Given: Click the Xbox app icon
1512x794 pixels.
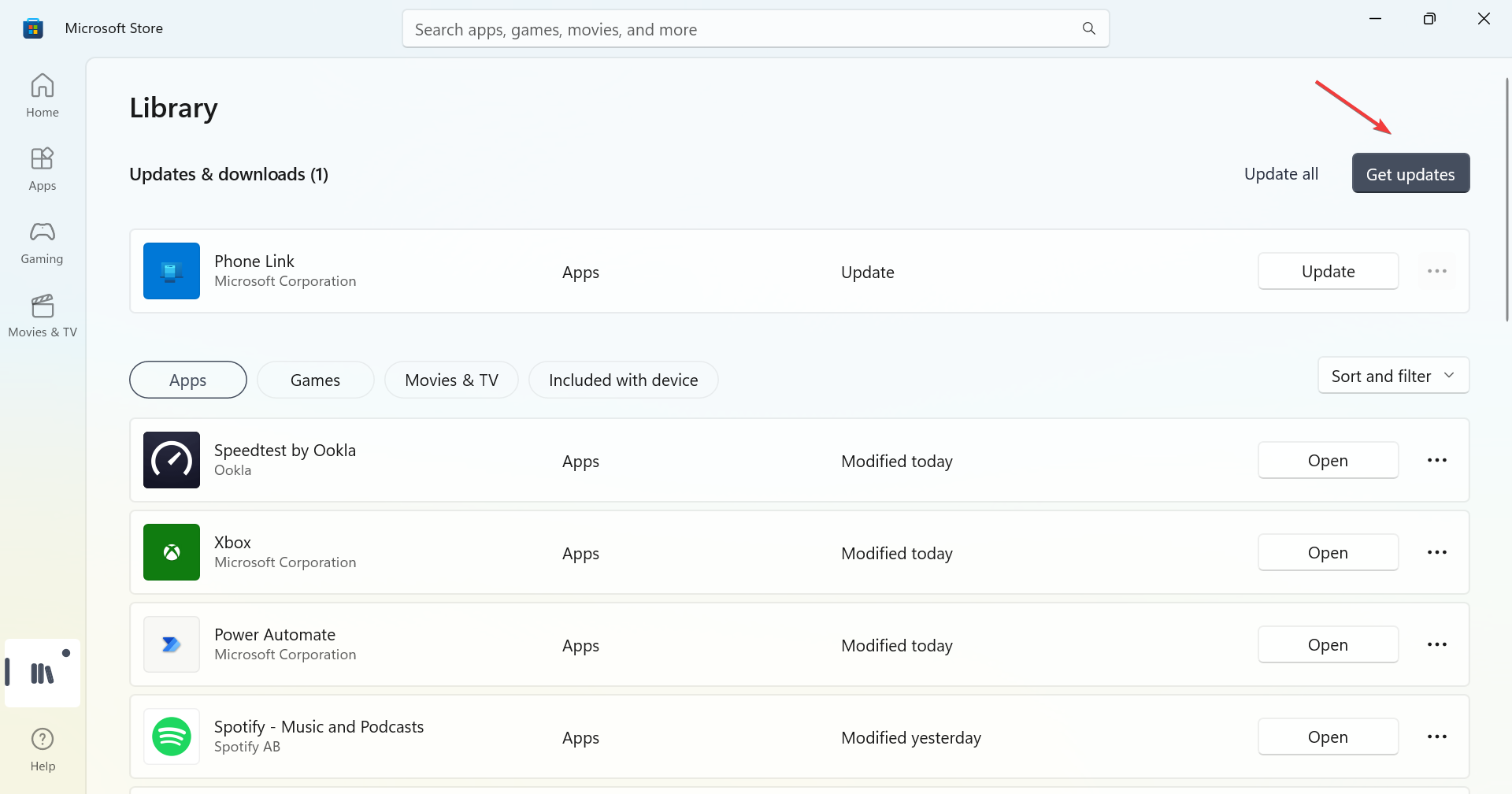Looking at the screenshot, I should 172,552.
